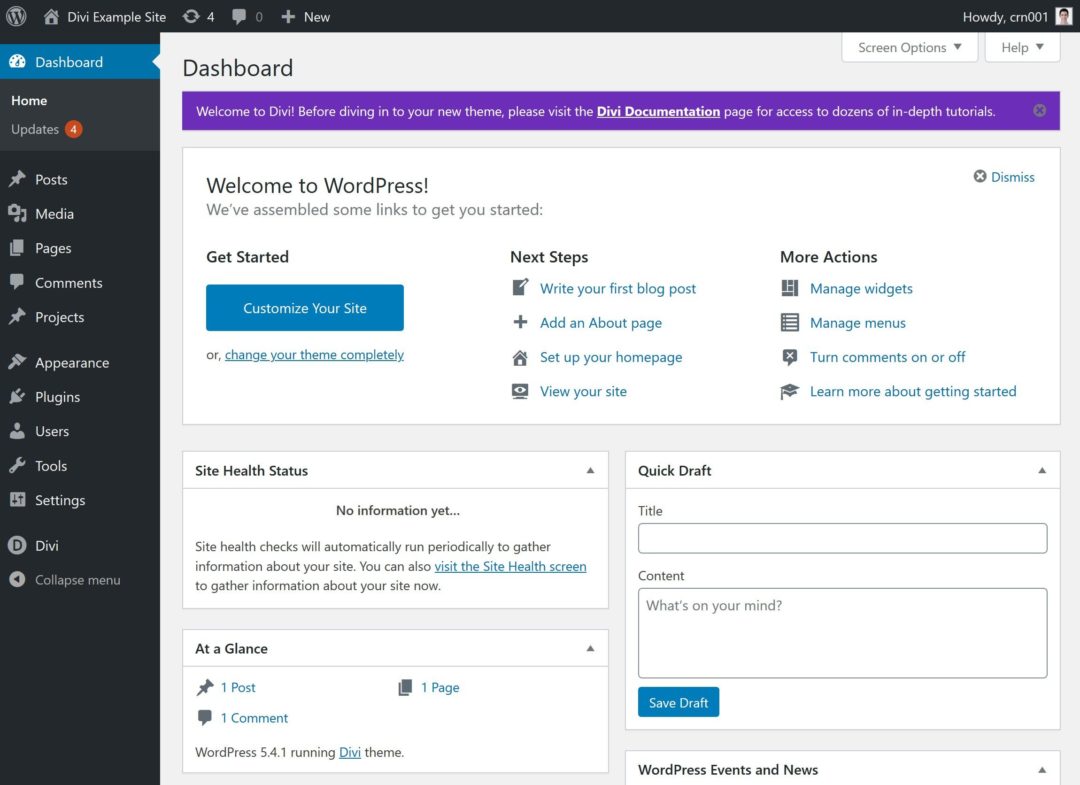The height and width of the screenshot is (785, 1080).
Task: Follow the Divi Documentation link
Action: 658,111
